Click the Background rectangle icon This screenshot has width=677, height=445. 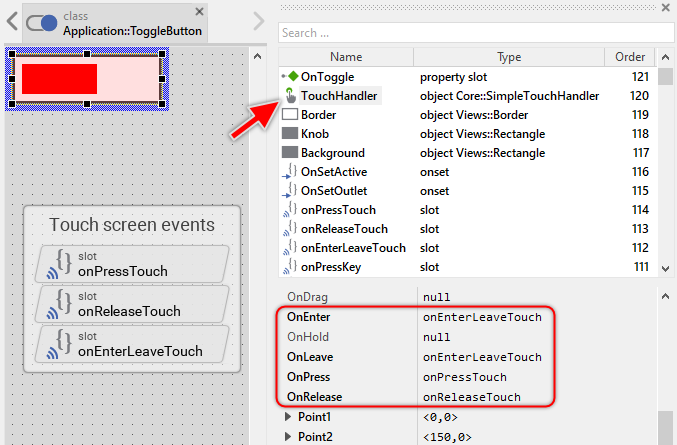[x=290, y=153]
